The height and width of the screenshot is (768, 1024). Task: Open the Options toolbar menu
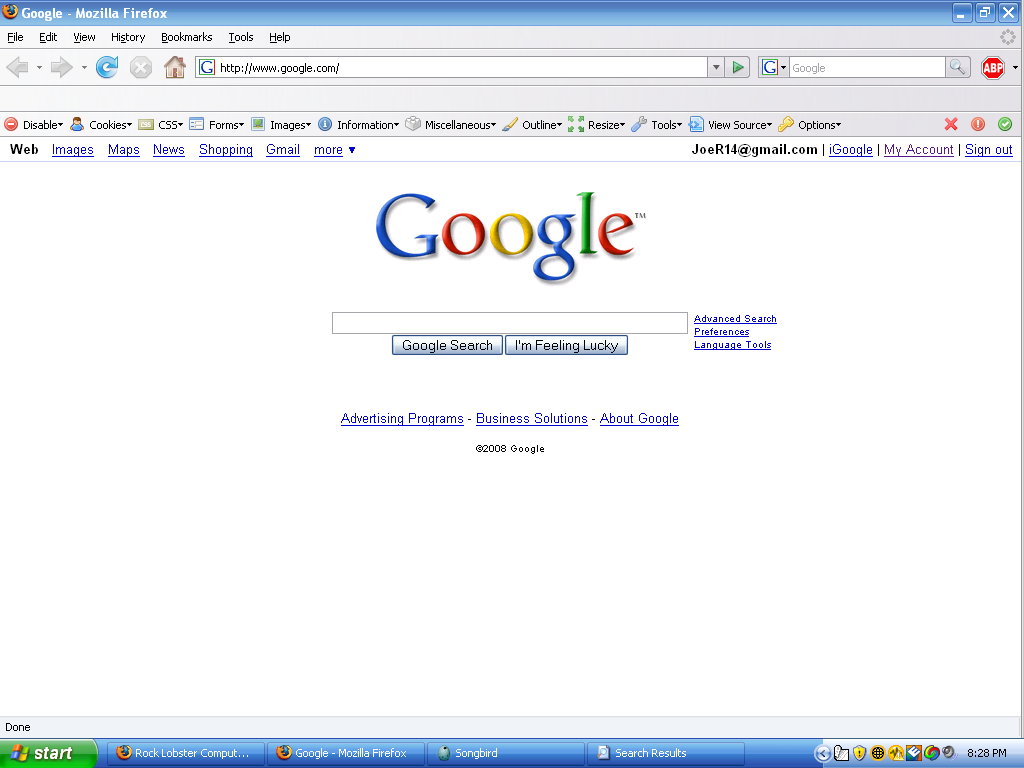810,125
